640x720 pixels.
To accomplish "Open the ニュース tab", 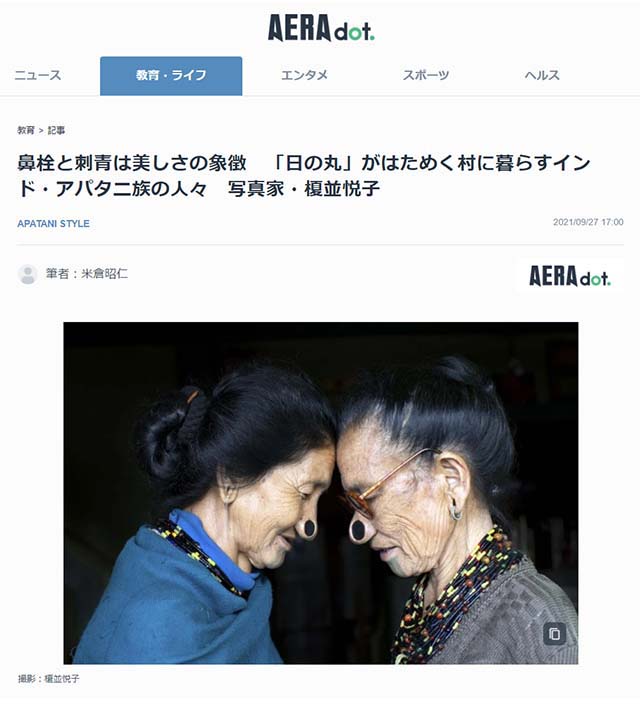I will point(38,75).
